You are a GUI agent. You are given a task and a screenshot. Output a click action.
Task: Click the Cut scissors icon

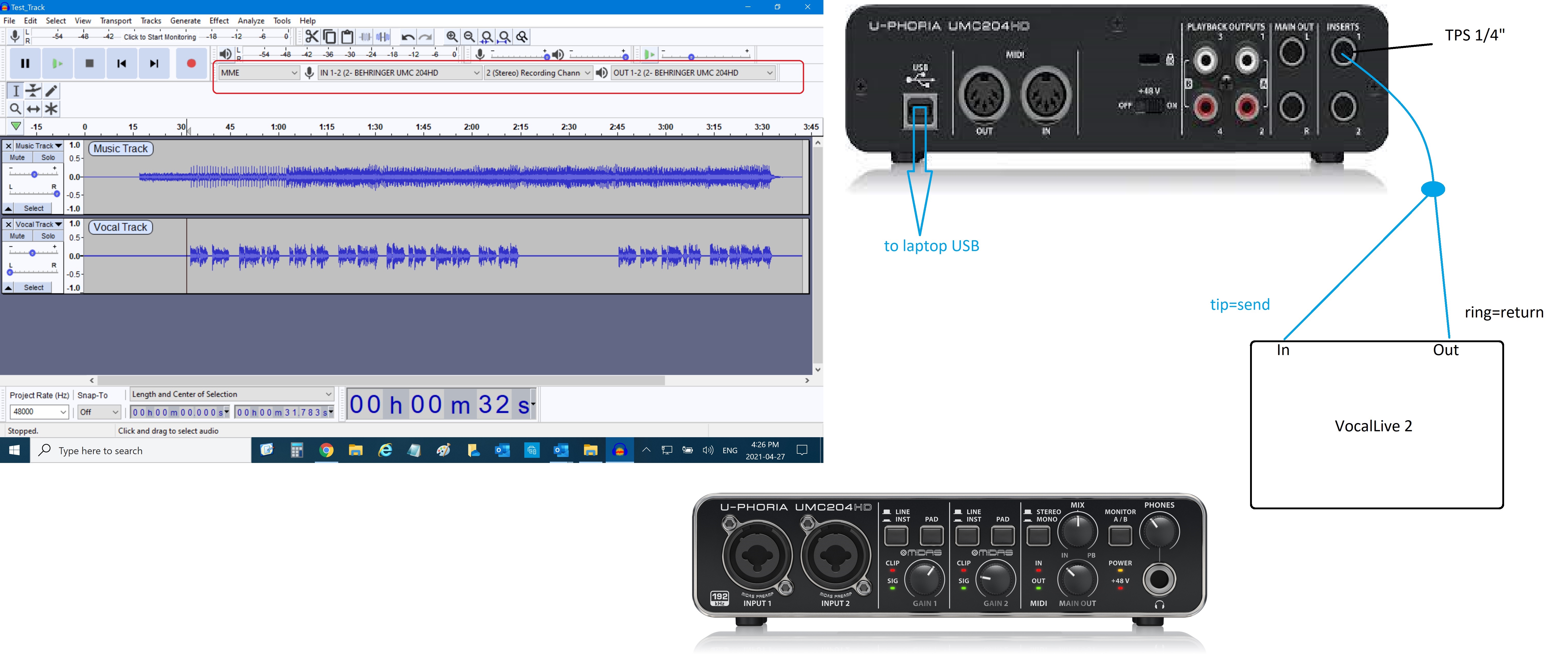[x=312, y=37]
